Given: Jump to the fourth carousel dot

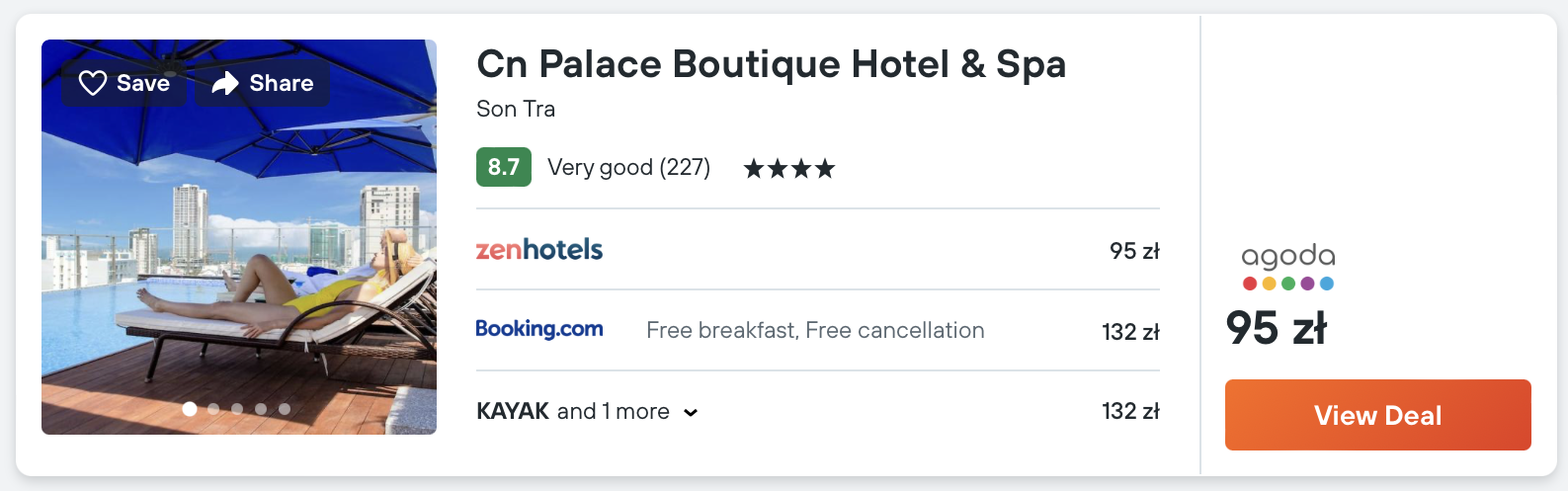Looking at the screenshot, I should pos(261,408).
